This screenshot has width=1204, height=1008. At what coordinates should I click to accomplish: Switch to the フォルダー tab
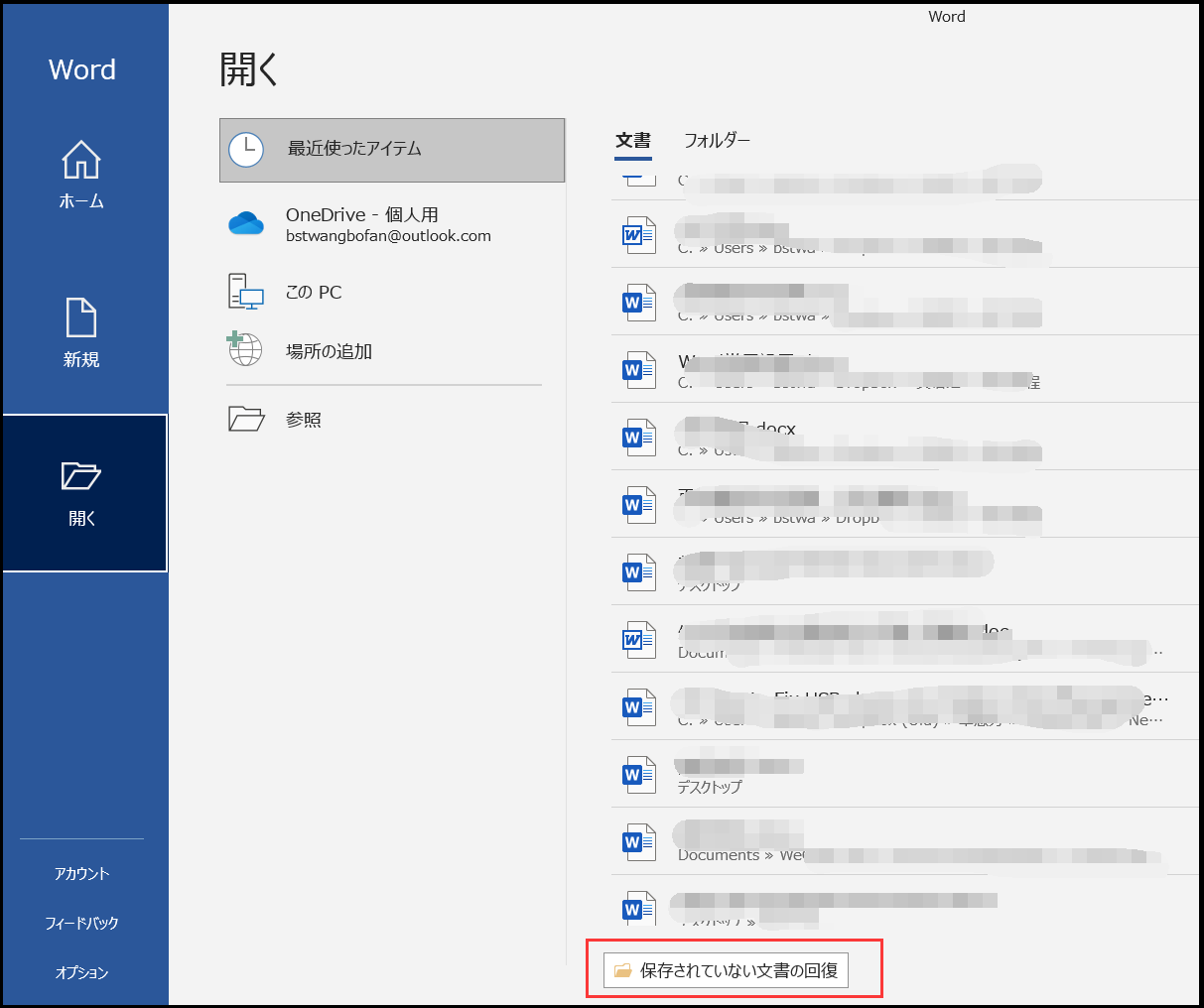(x=717, y=140)
